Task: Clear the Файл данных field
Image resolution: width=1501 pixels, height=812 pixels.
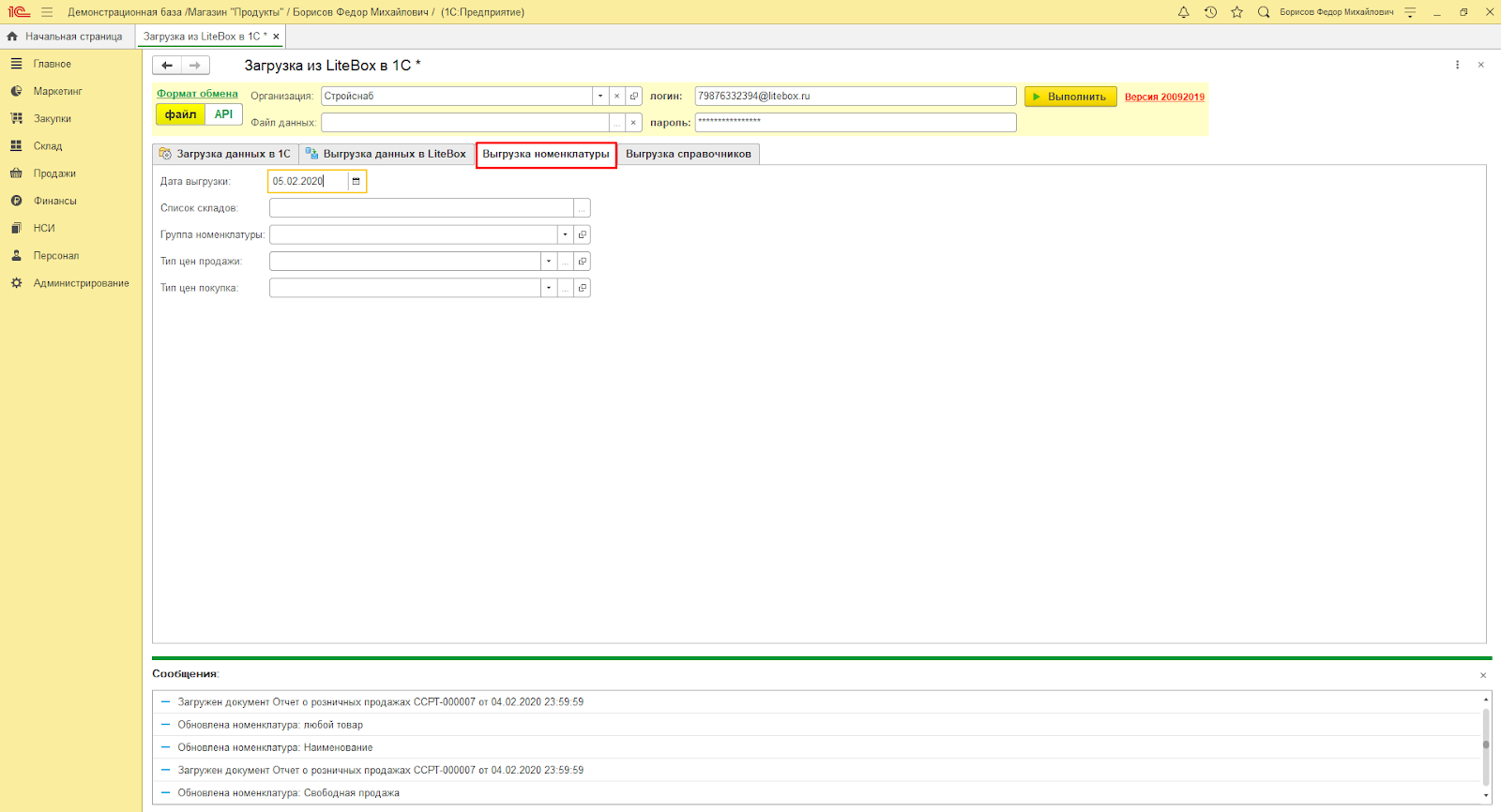Action: (x=634, y=123)
